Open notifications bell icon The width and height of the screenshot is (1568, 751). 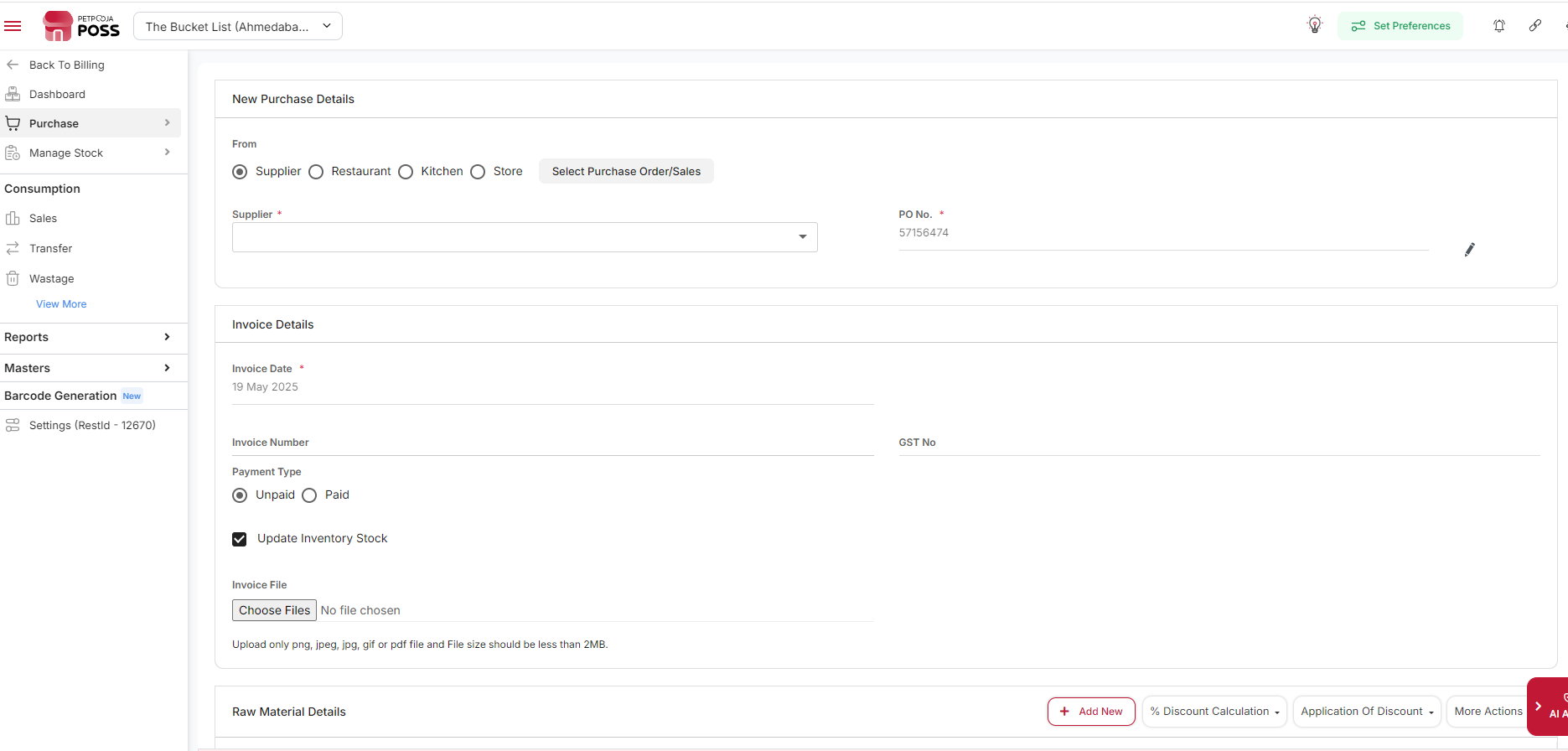click(1499, 26)
